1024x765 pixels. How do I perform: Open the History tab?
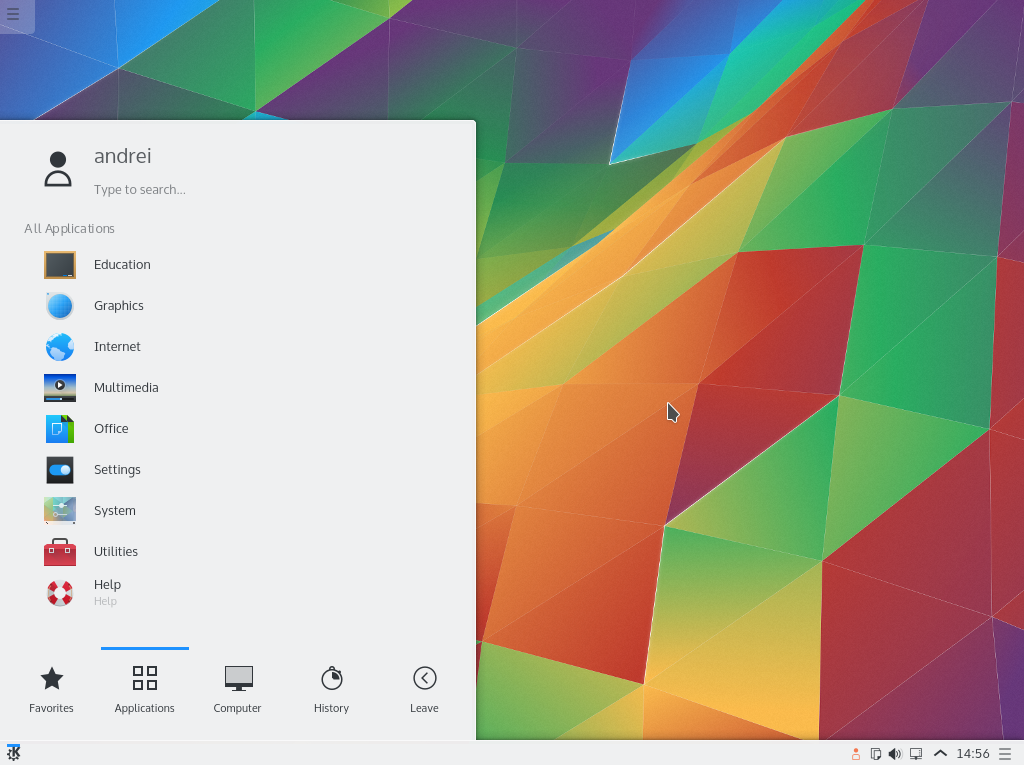tap(331, 687)
